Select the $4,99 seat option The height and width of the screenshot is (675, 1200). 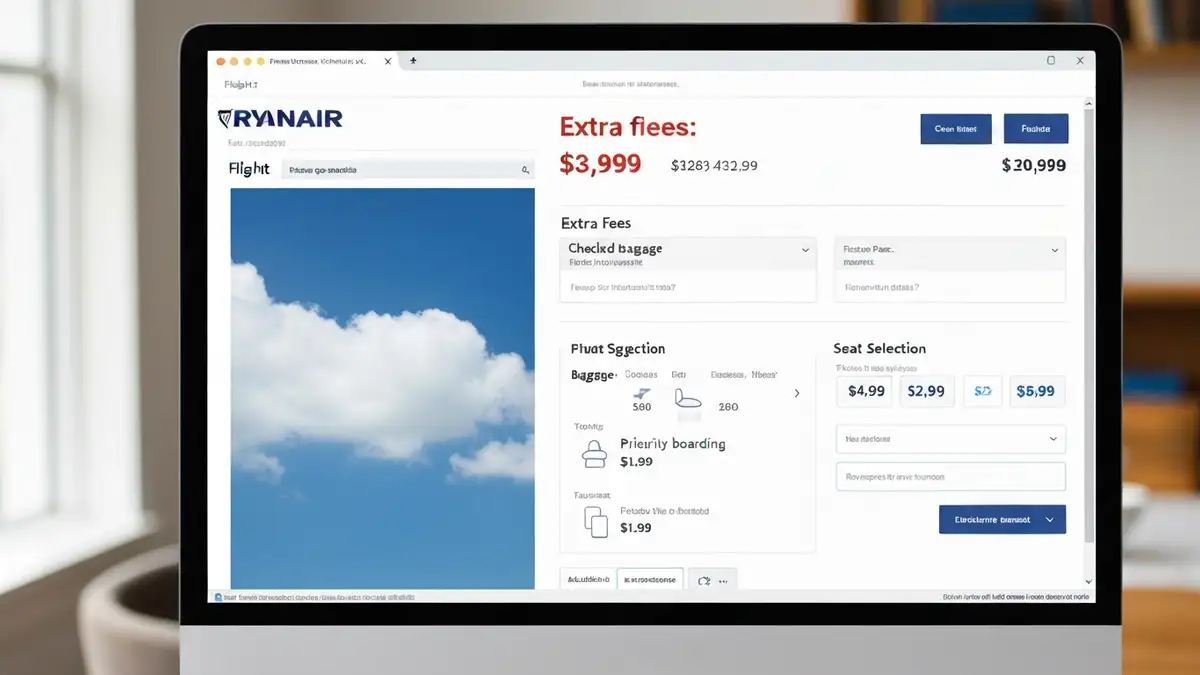(866, 391)
